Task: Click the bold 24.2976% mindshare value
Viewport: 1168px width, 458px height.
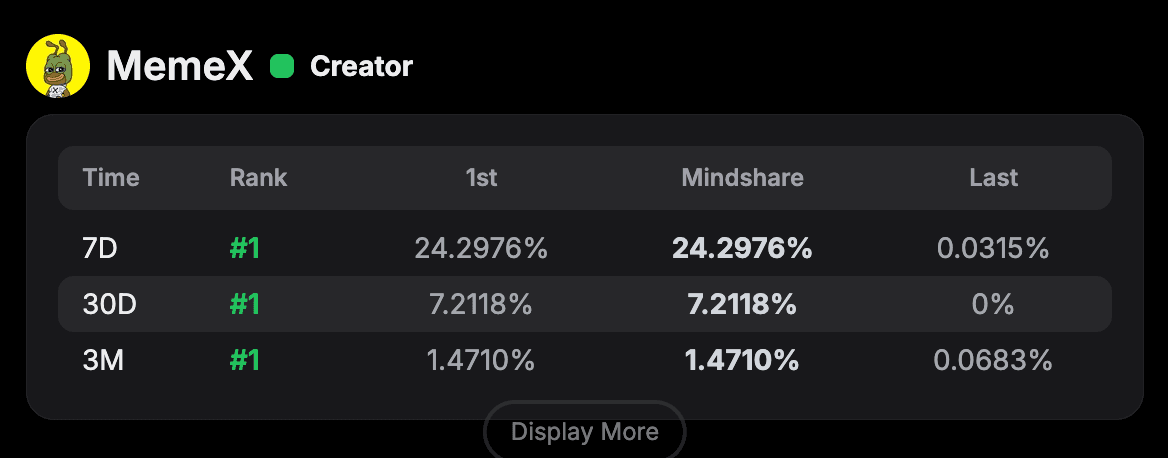Action: point(742,248)
